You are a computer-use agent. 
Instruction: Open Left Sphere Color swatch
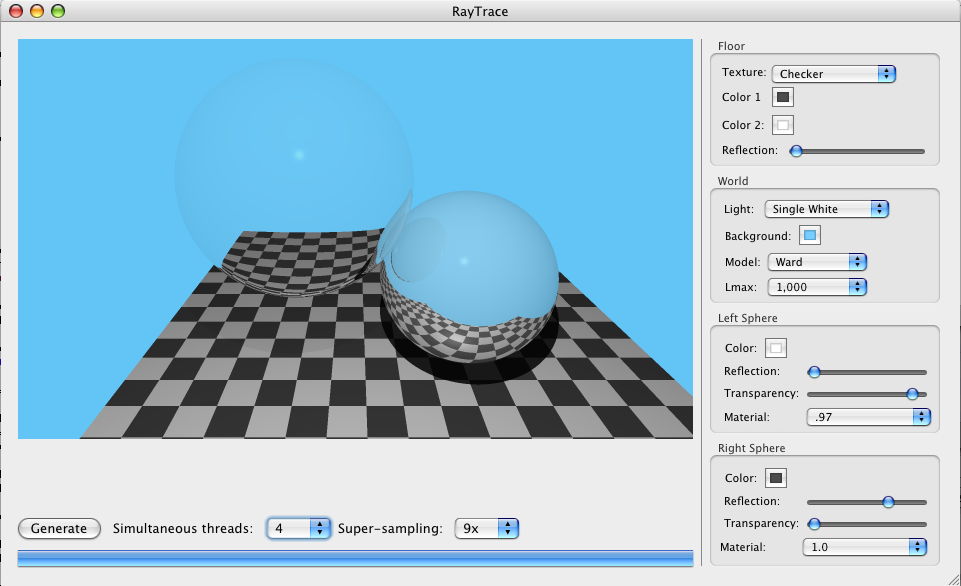coord(776,348)
